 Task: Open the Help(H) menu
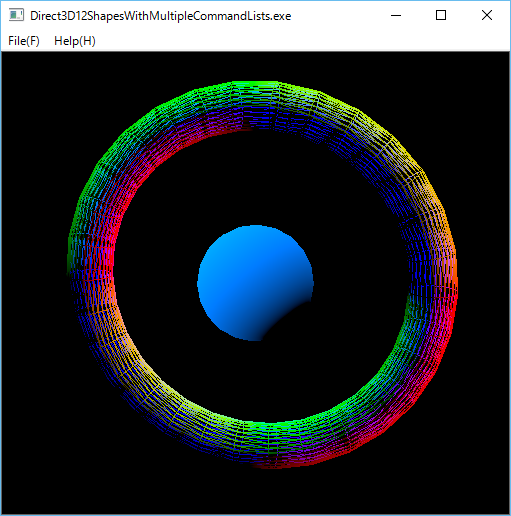[75, 41]
